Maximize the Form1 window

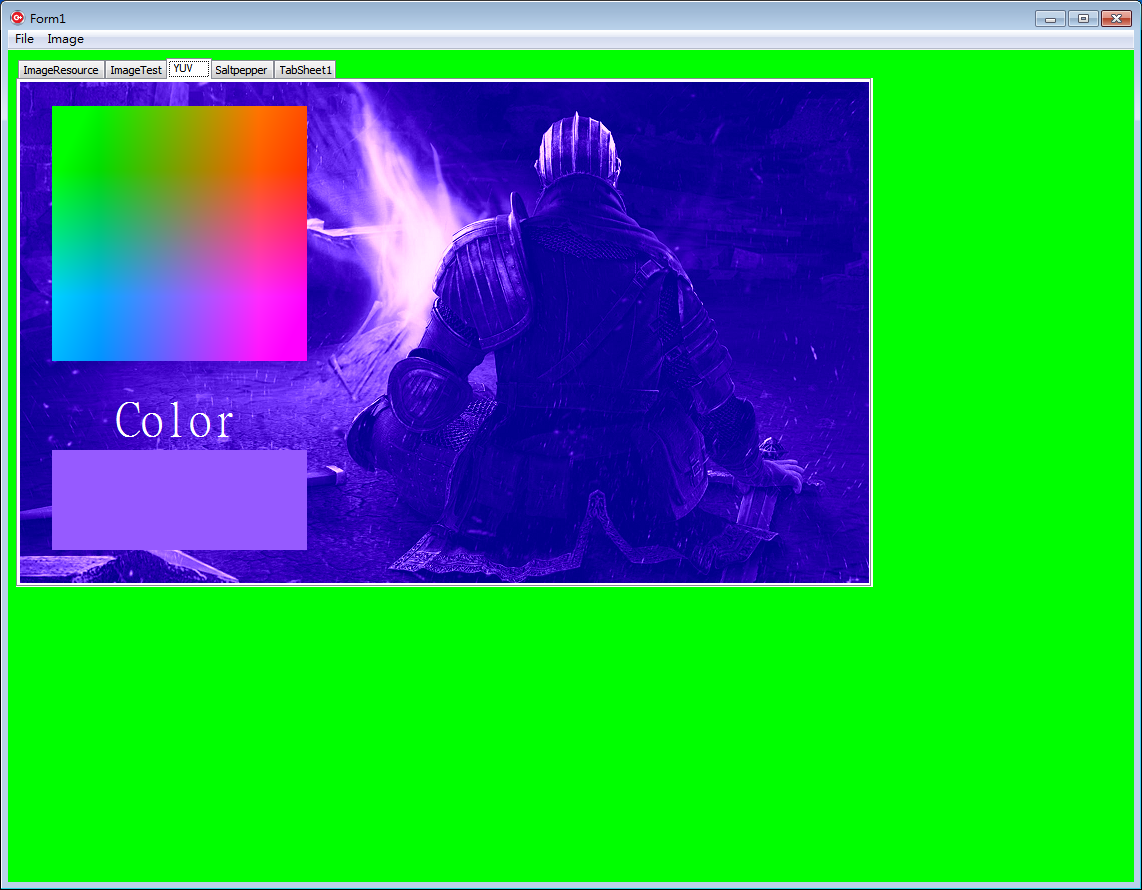pos(1083,18)
